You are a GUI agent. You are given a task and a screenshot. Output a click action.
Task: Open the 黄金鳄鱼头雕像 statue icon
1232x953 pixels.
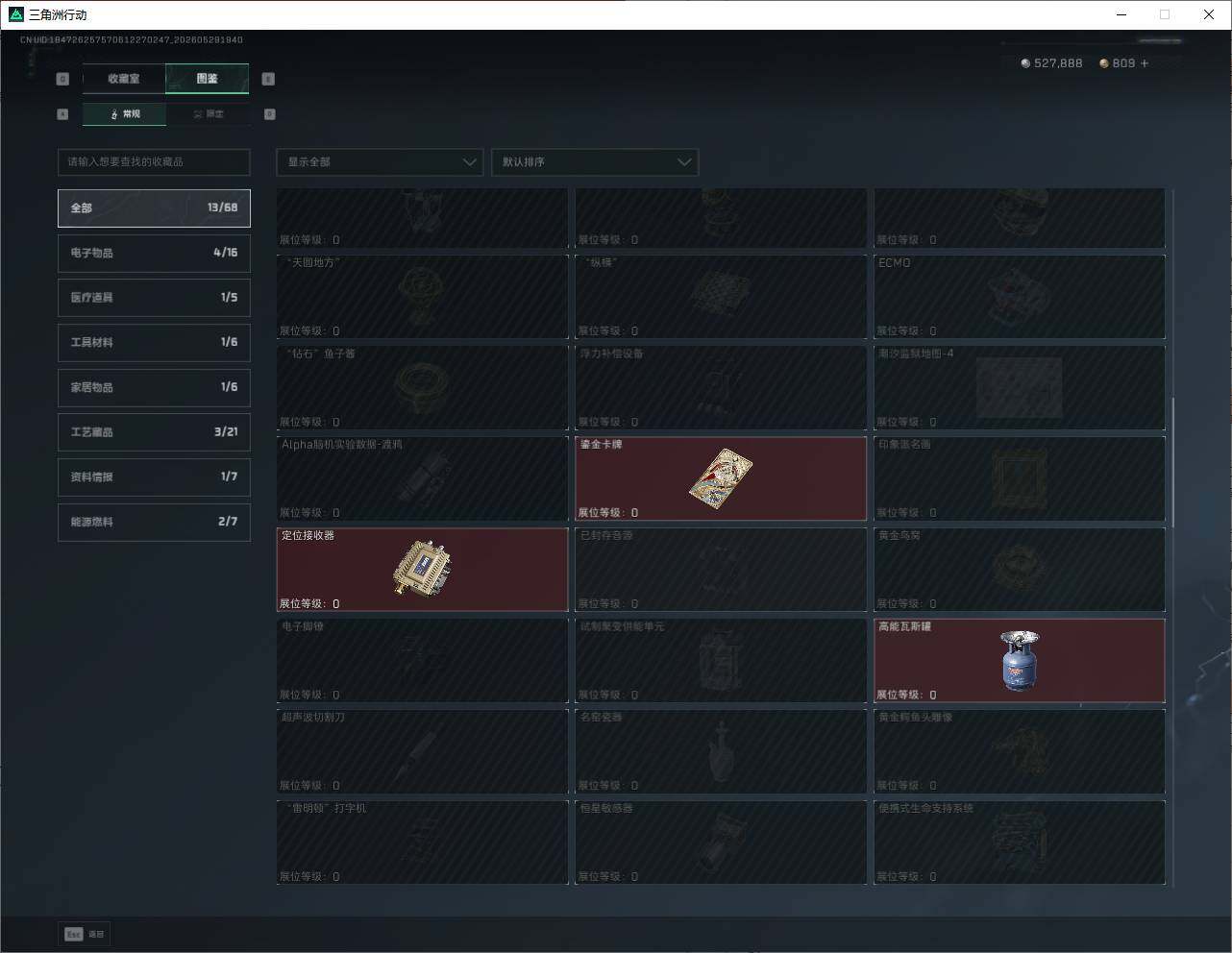[1019, 751]
